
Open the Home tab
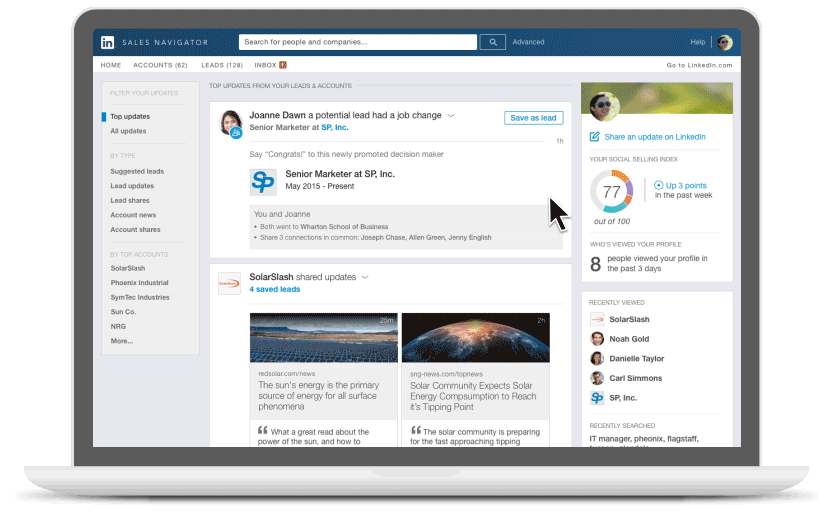[111, 65]
